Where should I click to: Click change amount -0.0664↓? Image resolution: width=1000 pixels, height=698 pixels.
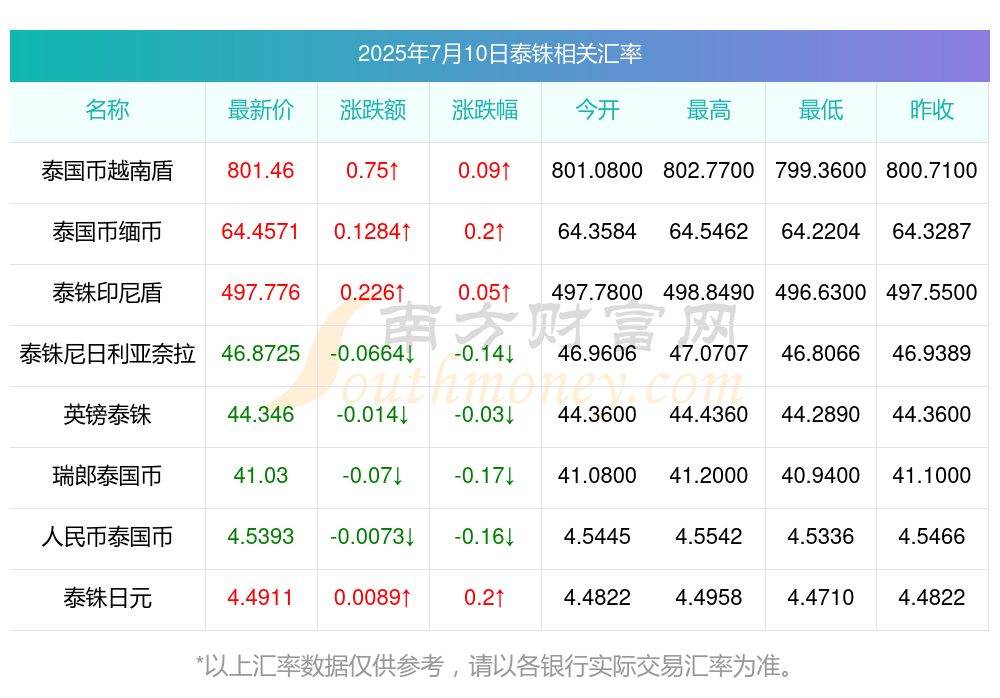[373, 353]
